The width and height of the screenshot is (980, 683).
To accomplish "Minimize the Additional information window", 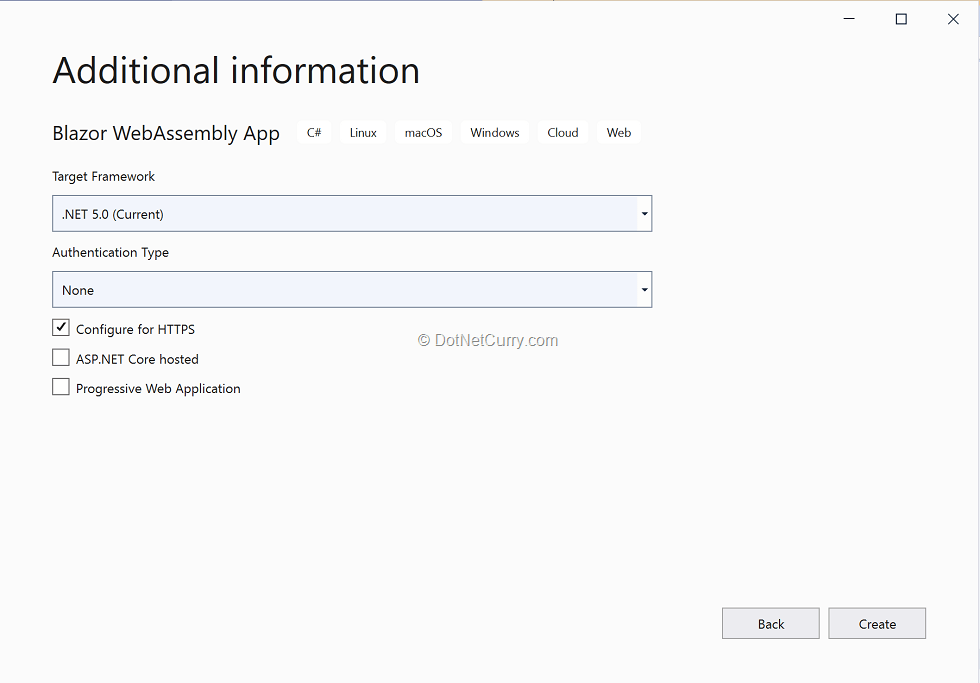I will [849, 19].
